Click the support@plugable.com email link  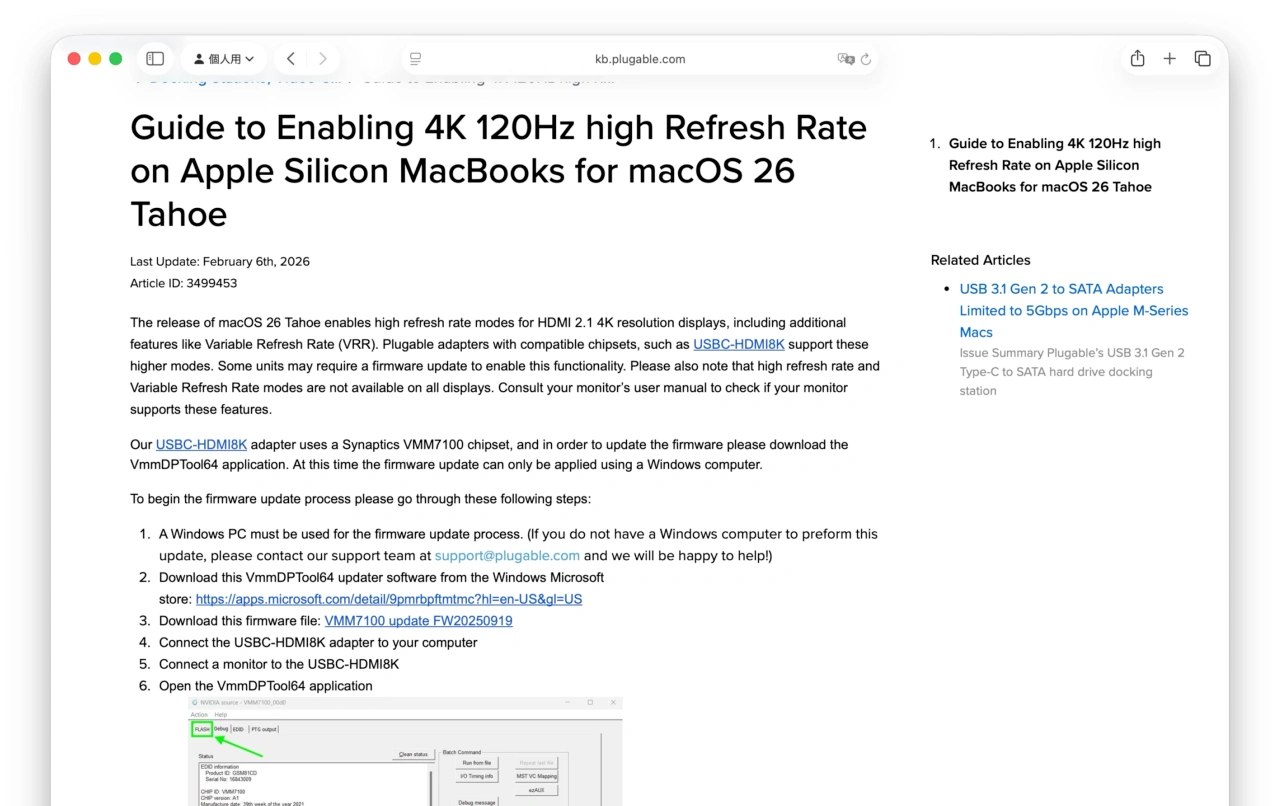507,555
